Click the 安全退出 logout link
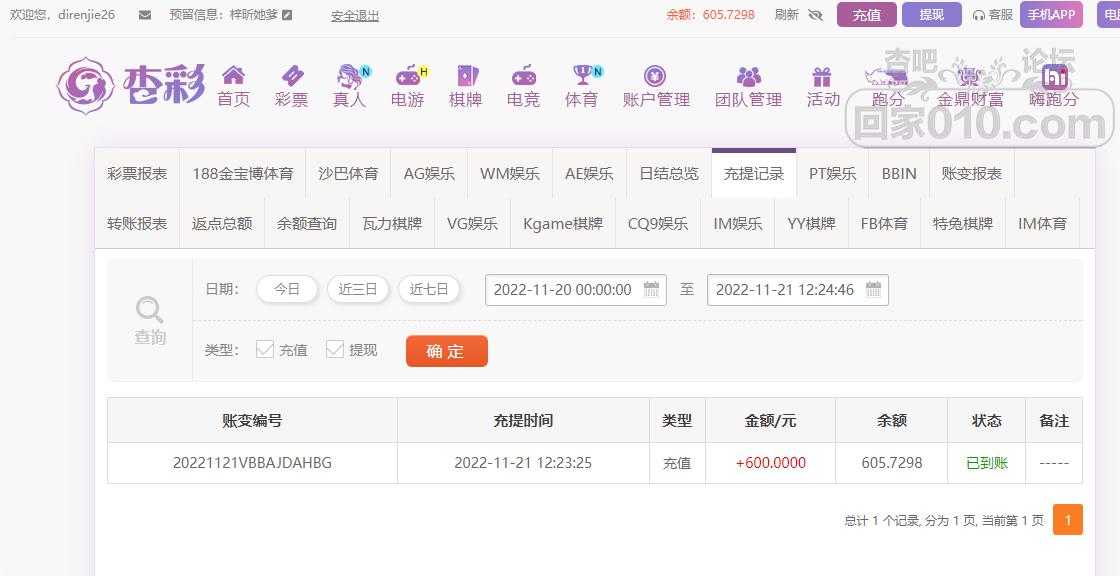The height and width of the screenshot is (576, 1120). click(355, 15)
